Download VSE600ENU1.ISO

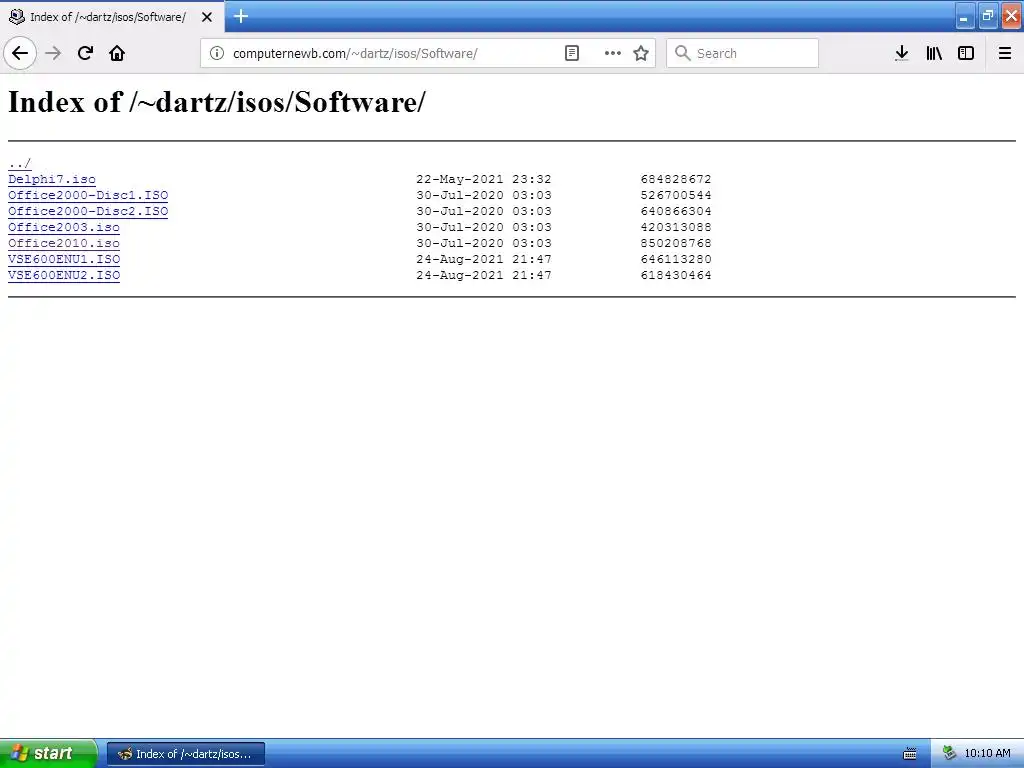click(64, 259)
